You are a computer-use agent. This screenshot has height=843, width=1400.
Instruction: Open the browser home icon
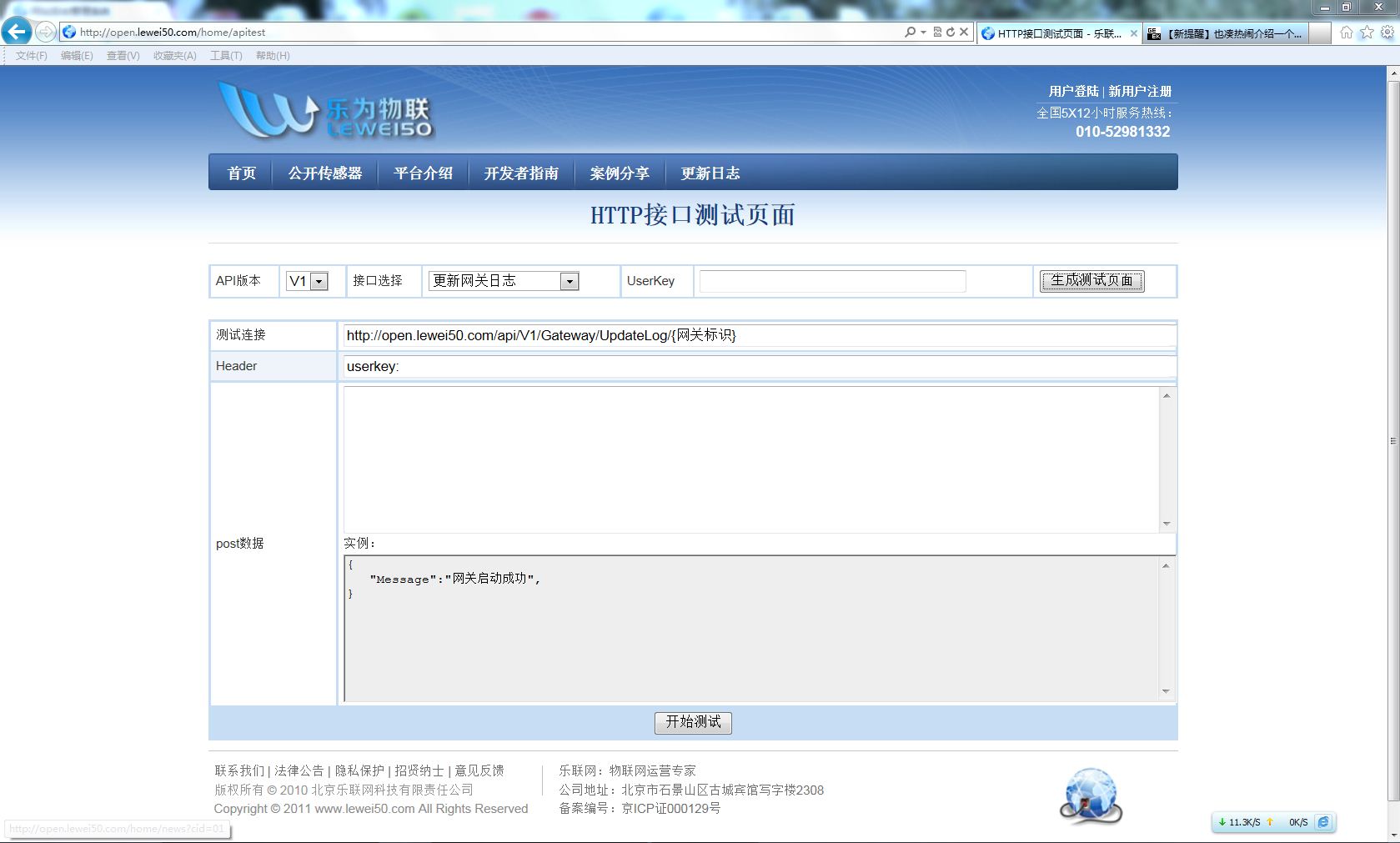1347,33
